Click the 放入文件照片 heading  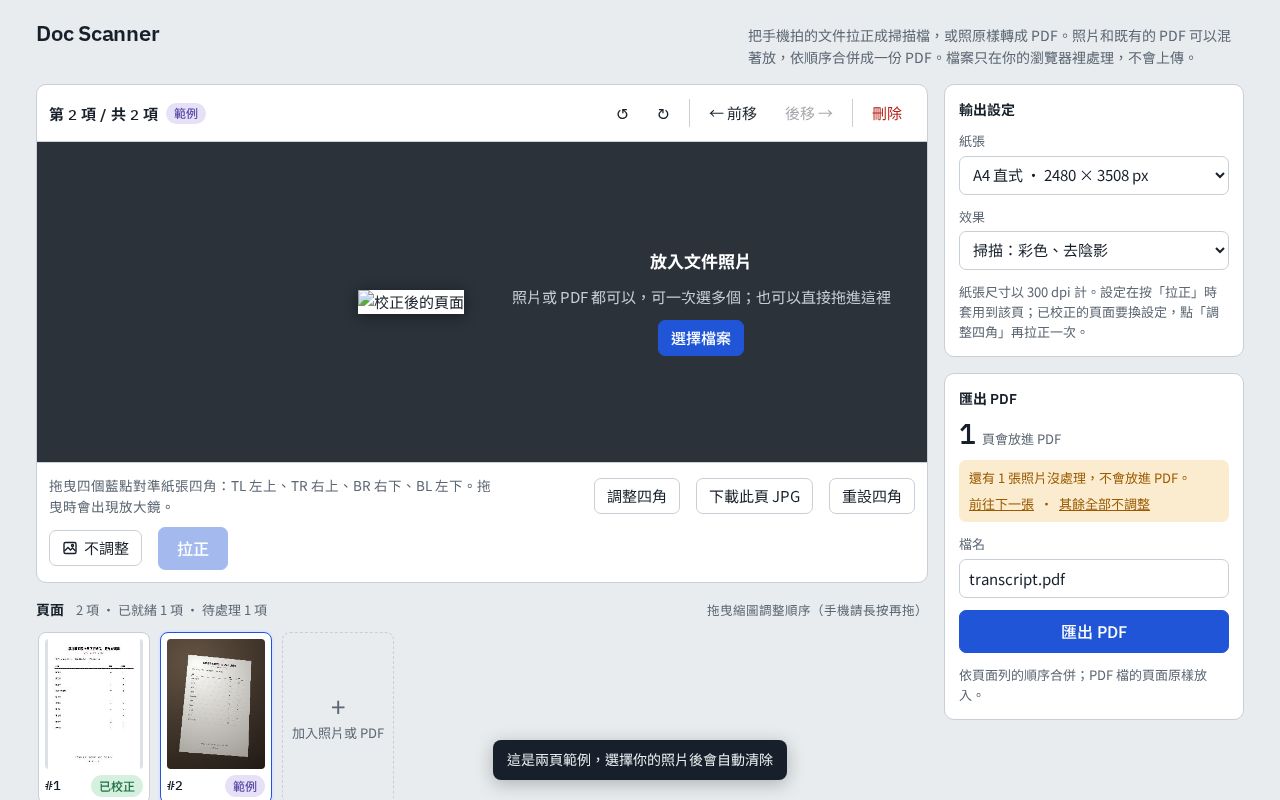(700, 262)
